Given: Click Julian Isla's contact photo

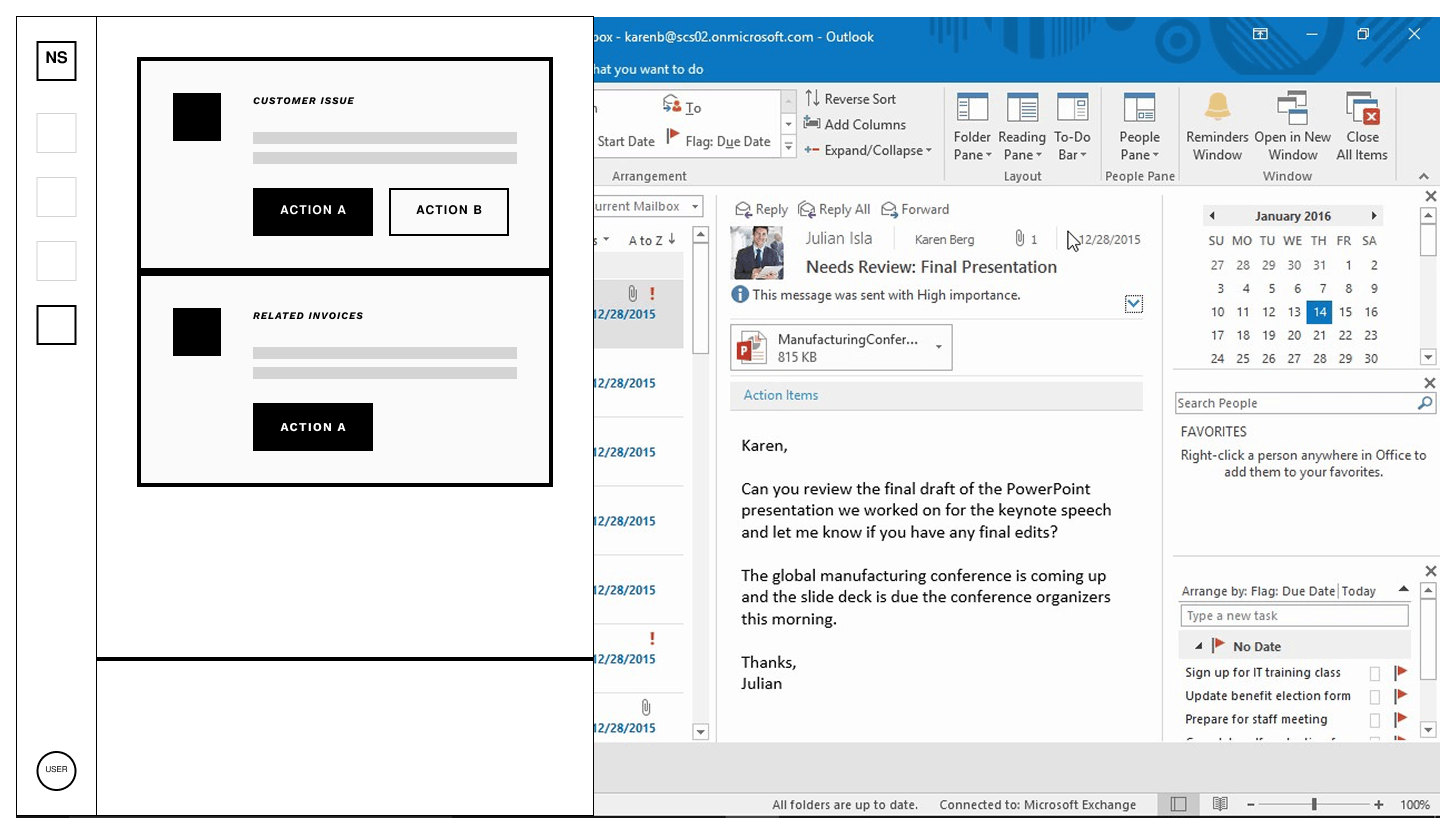Looking at the screenshot, I should (758, 253).
